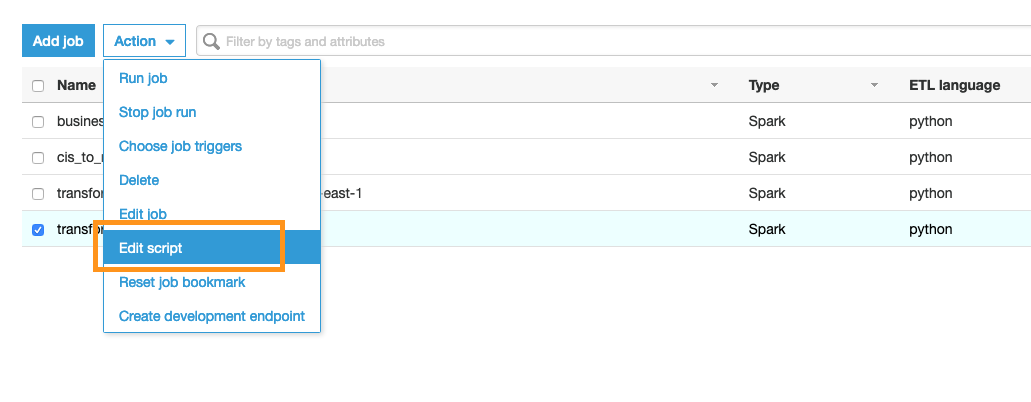Image resolution: width=1031 pixels, height=402 pixels.
Task: Check the cis_to job row checkbox
Action: pos(38,158)
